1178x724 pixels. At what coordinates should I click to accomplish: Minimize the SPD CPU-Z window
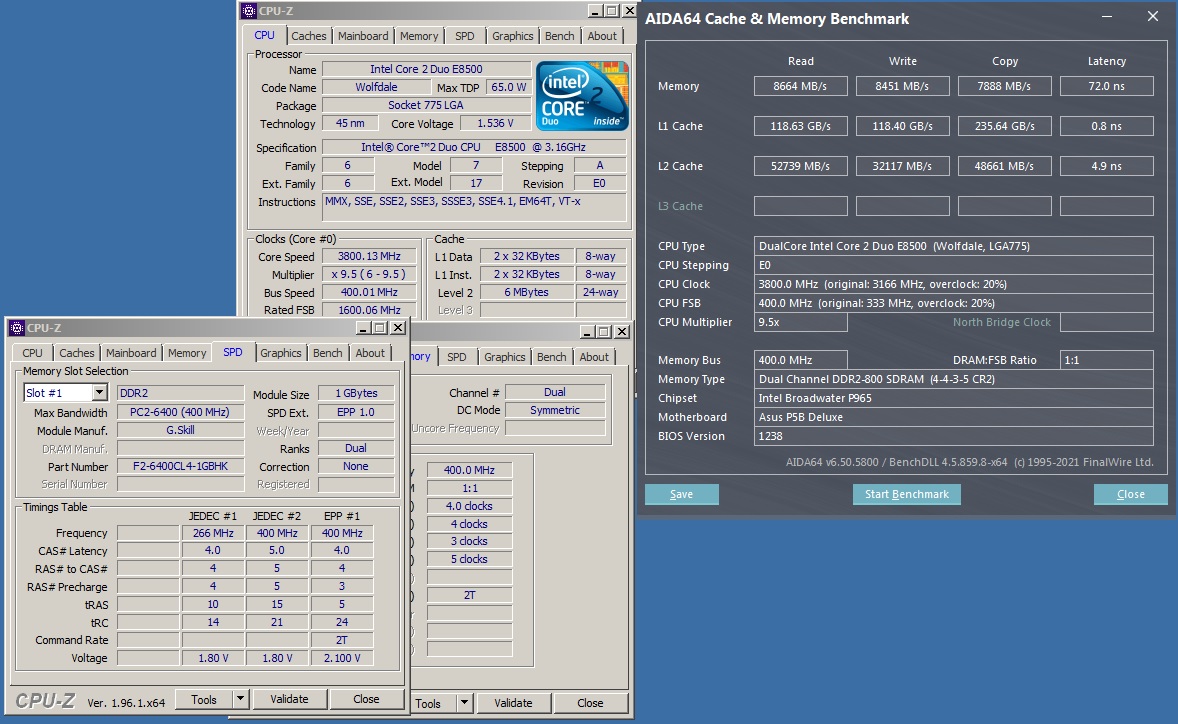pos(363,328)
